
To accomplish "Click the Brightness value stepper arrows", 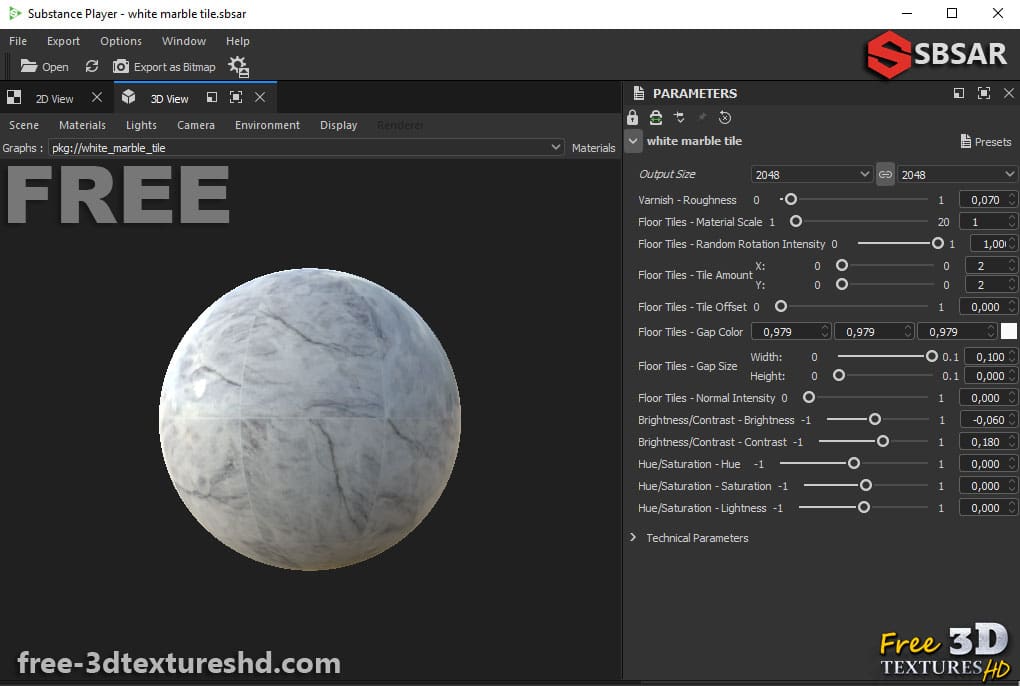I will [1012, 419].
